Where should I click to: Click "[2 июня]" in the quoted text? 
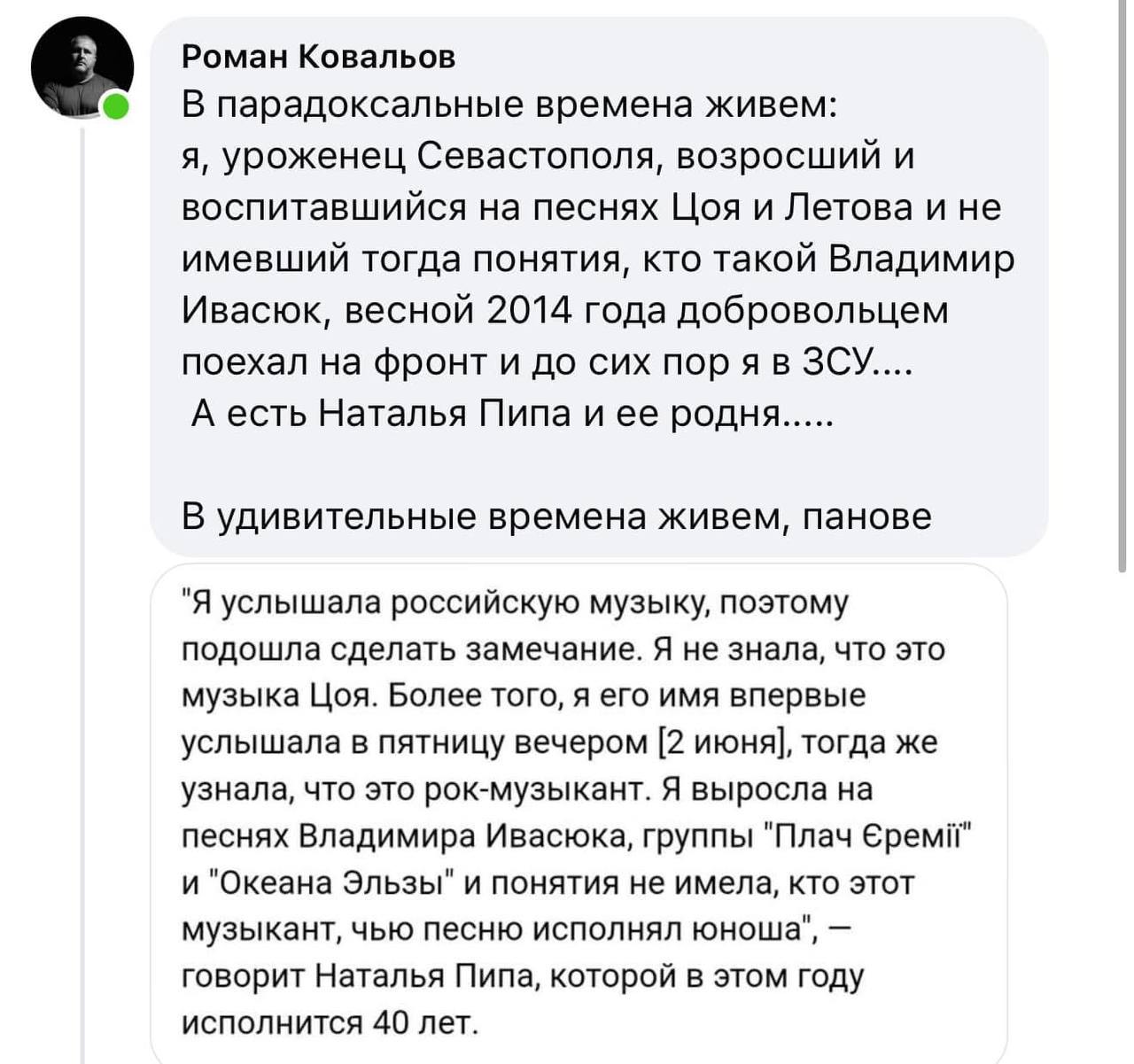click(x=726, y=742)
